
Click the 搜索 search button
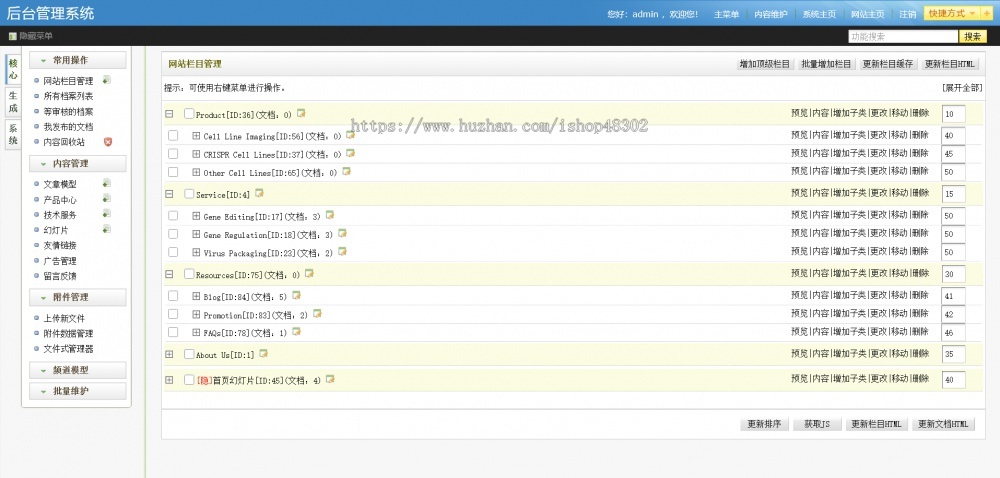(973, 36)
